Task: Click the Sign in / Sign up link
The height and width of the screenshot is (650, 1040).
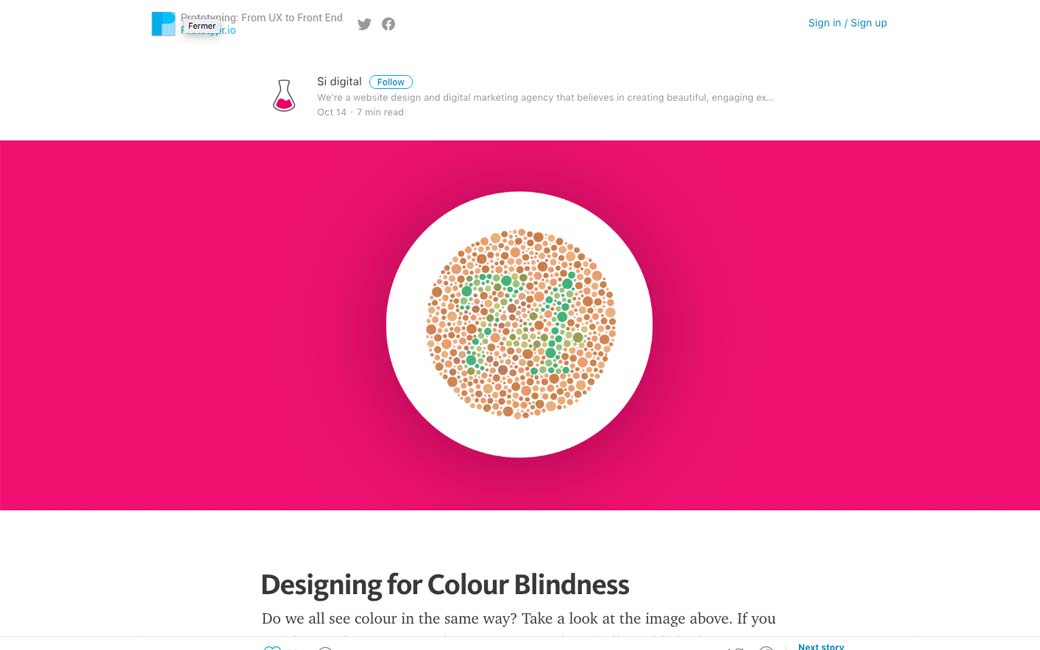Action: click(x=847, y=23)
